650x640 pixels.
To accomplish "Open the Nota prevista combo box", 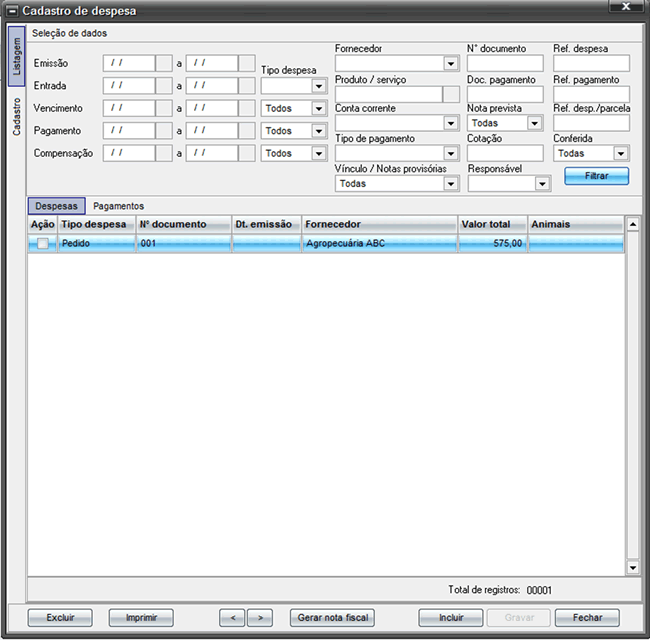I will [535, 124].
